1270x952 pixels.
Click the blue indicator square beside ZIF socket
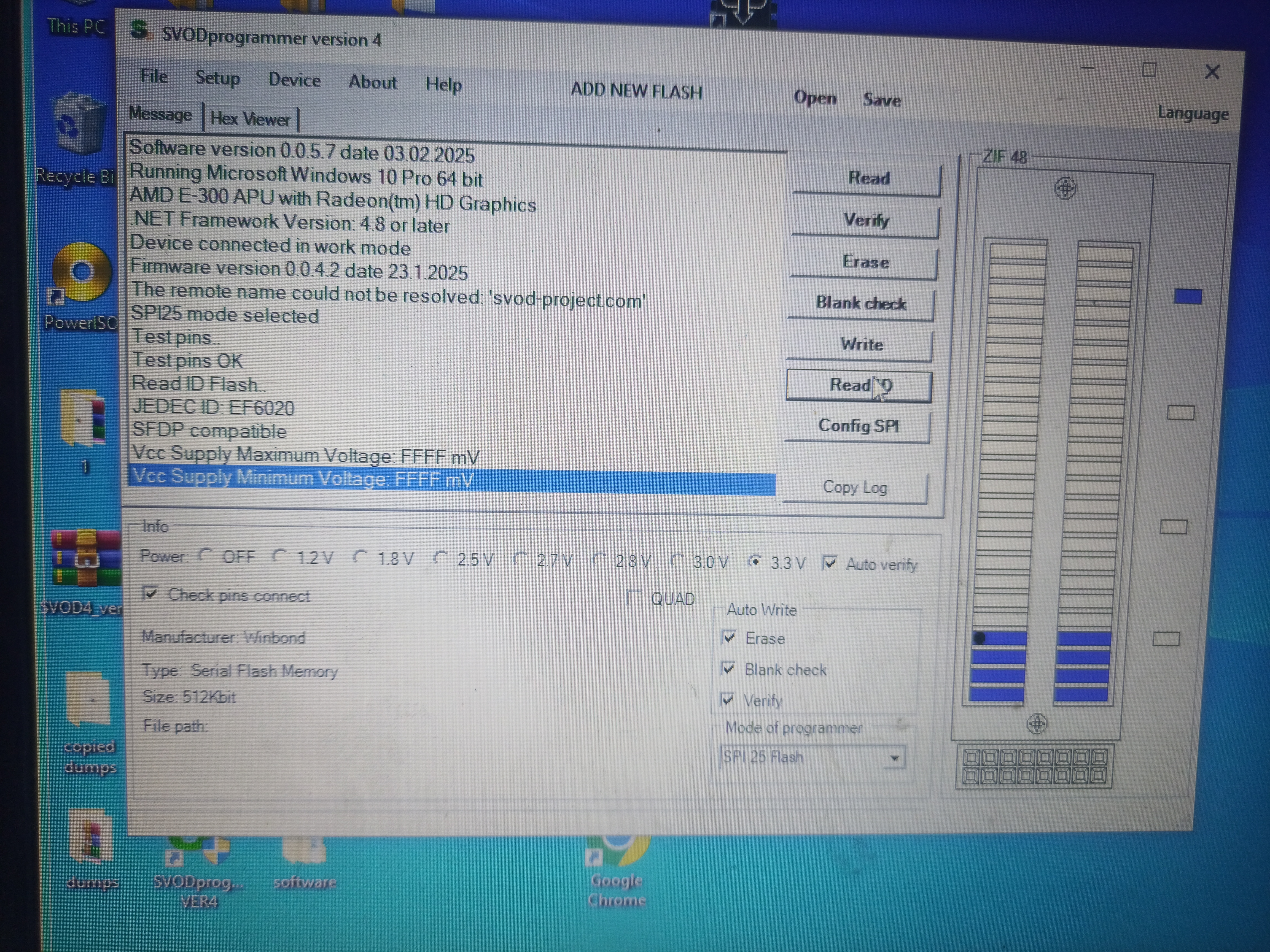1187,296
